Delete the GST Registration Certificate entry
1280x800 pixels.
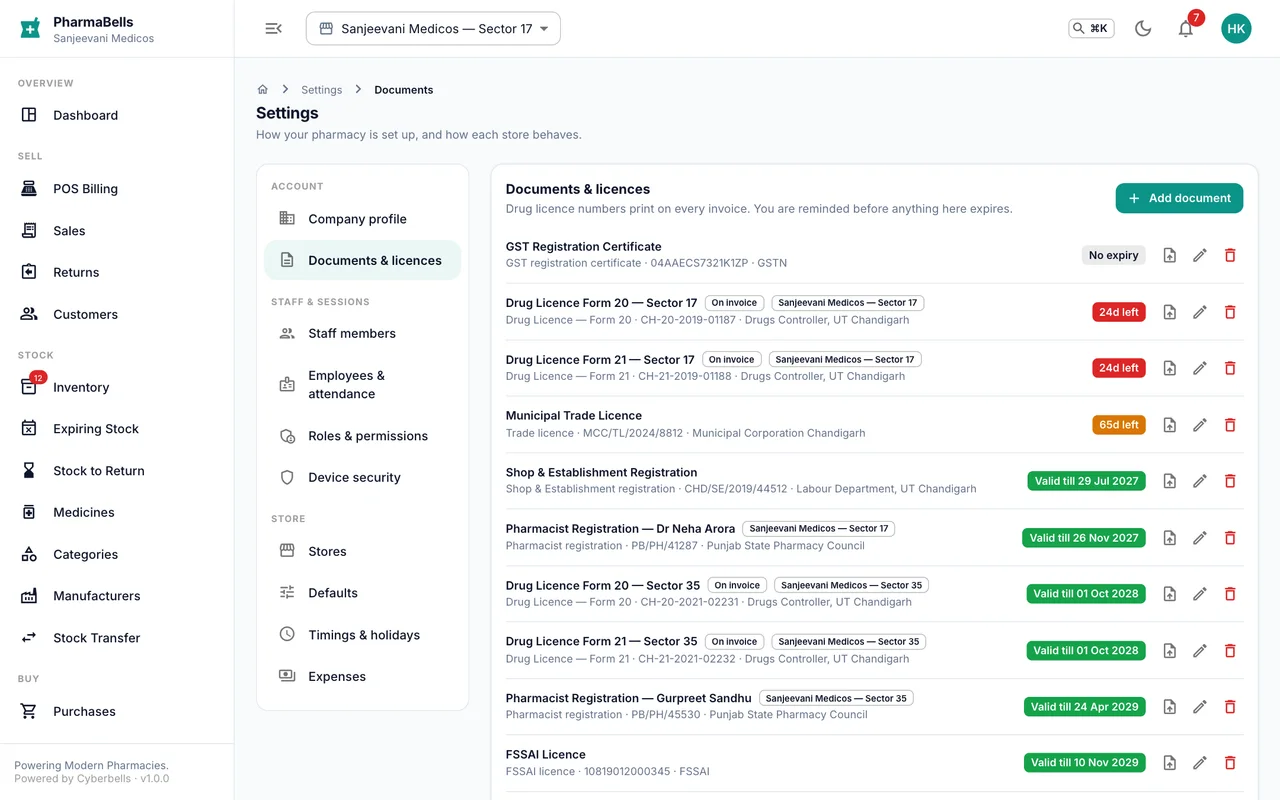(1230, 255)
